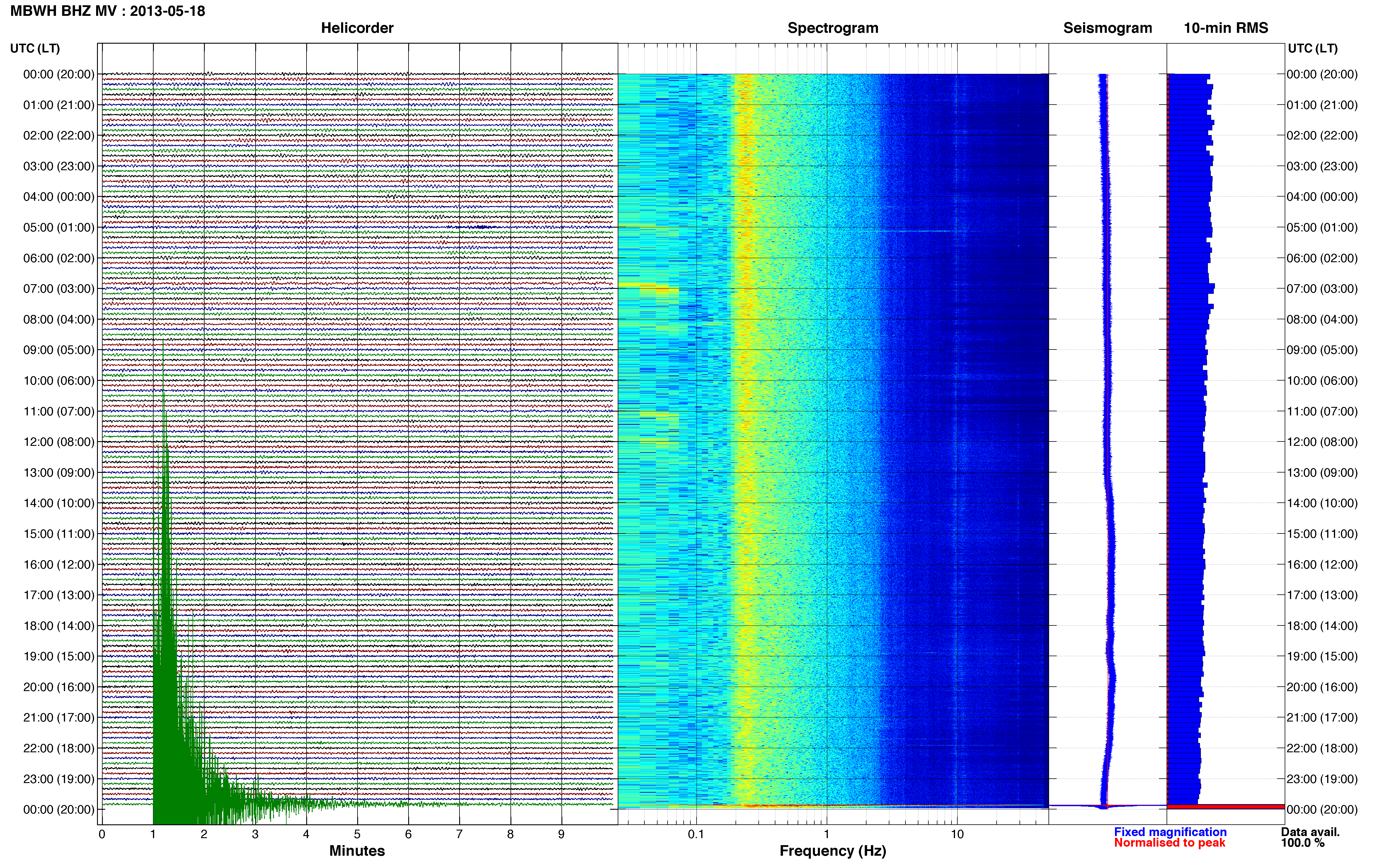The height and width of the screenshot is (868, 1389).
Task: Click left time label '05:00 (01:00)'
Action: coord(59,227)
